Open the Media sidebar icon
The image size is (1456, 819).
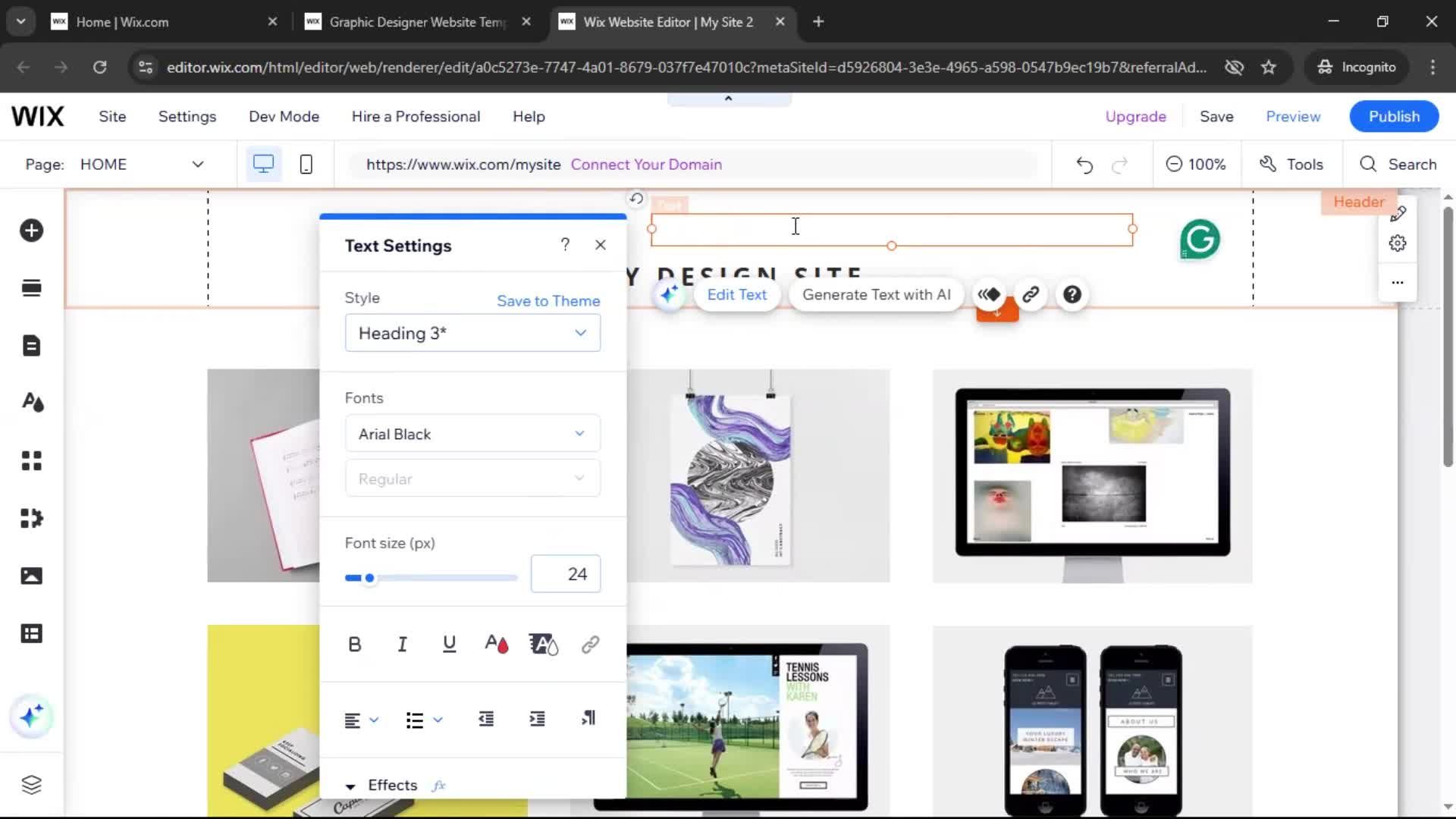pos(32,576)
